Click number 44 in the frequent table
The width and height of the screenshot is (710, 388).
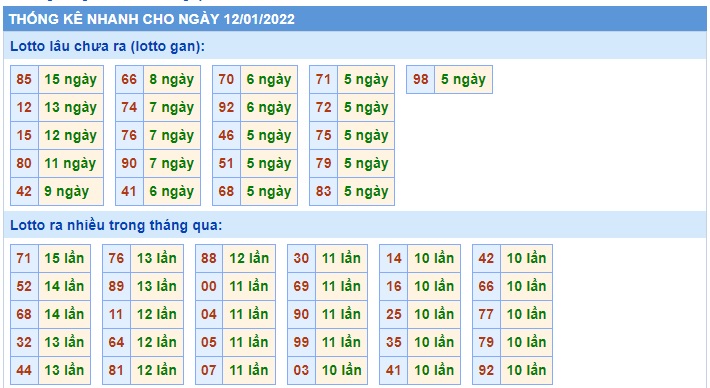tap(24, 370)
